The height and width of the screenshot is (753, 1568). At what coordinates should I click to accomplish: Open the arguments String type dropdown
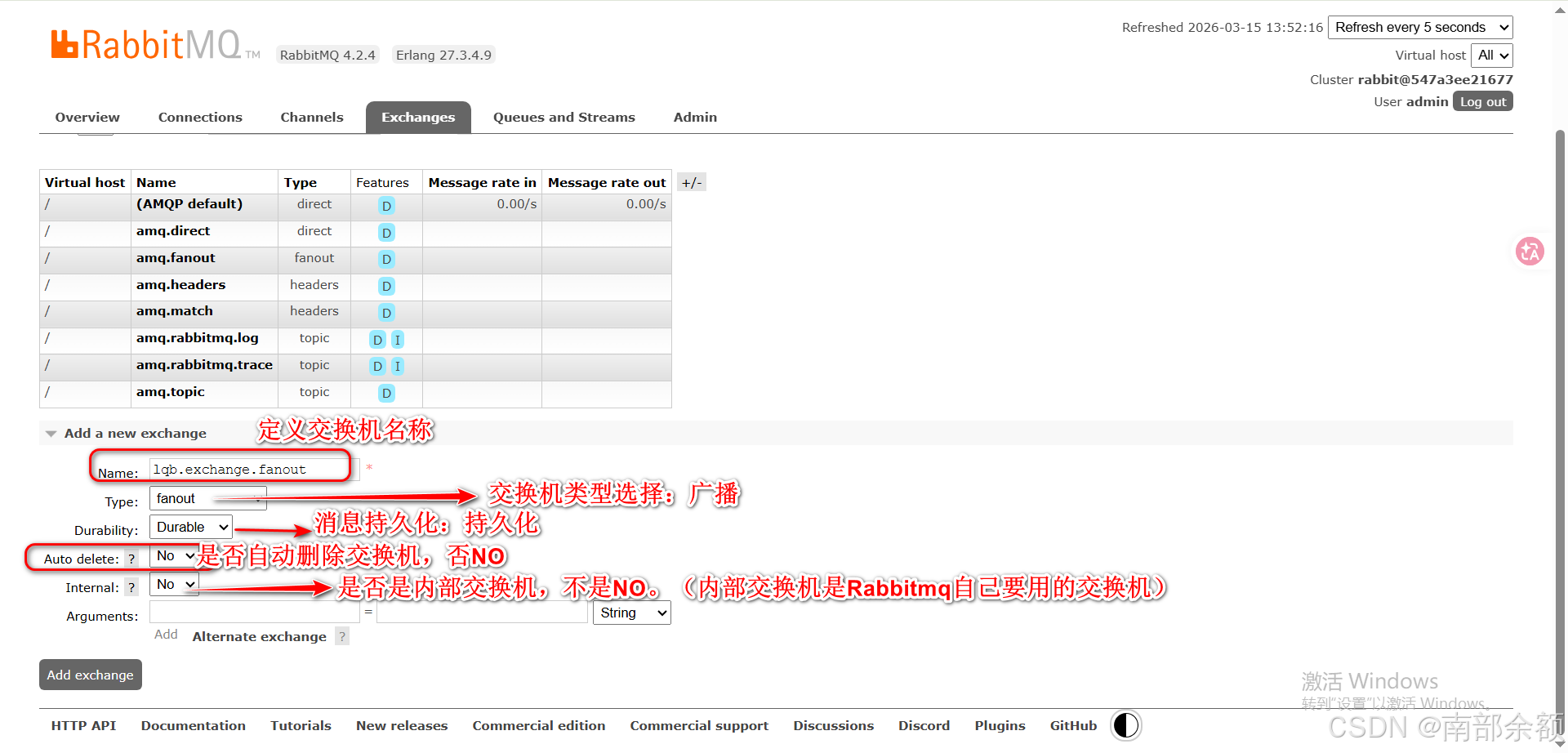point(632,613)
